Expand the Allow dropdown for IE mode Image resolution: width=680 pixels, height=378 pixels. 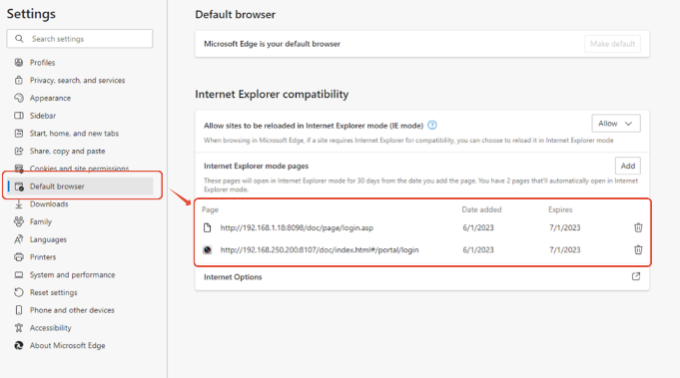[x=616, y=124]
